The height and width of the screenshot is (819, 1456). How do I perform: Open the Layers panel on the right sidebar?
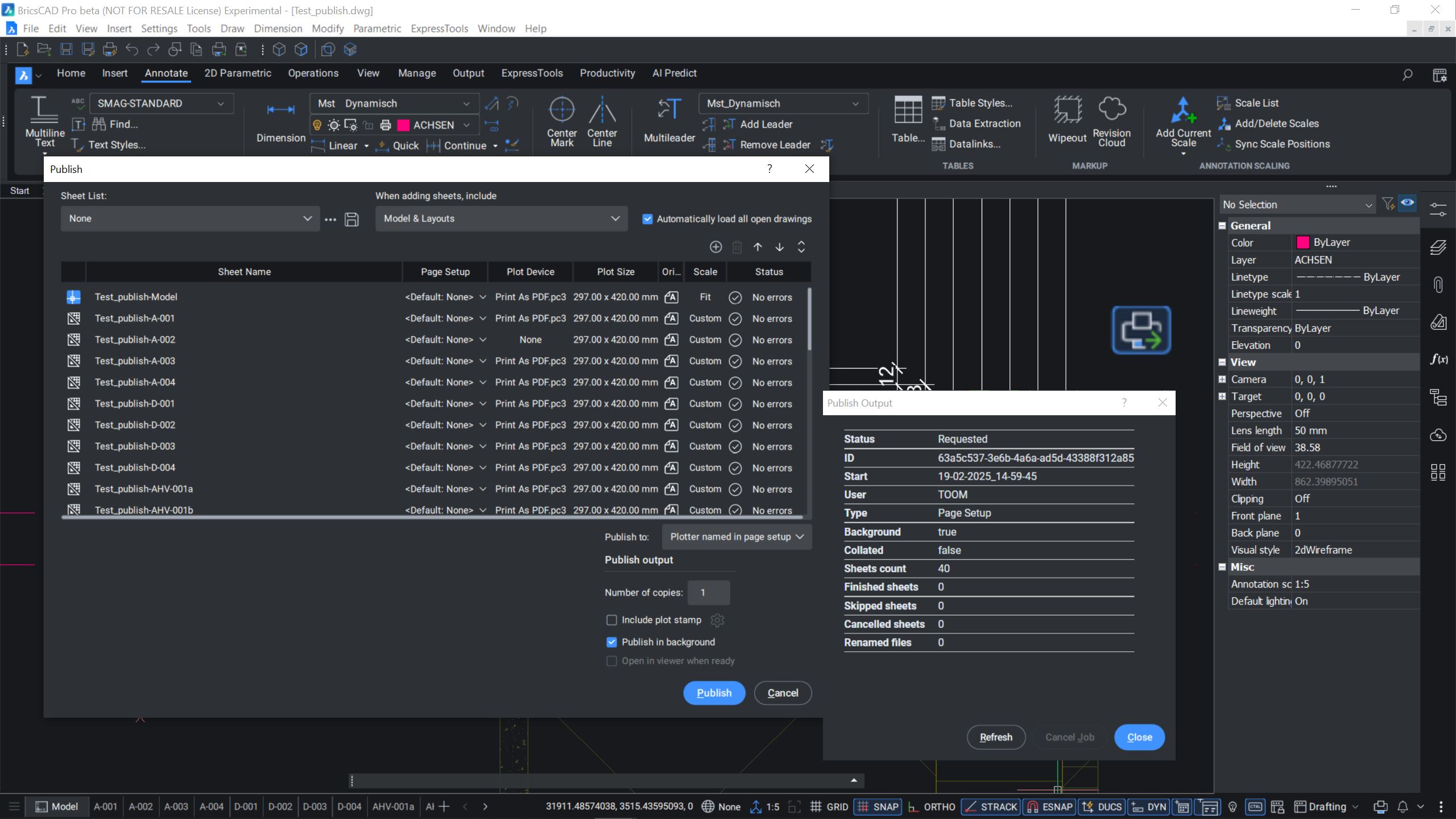(1439, 247)
